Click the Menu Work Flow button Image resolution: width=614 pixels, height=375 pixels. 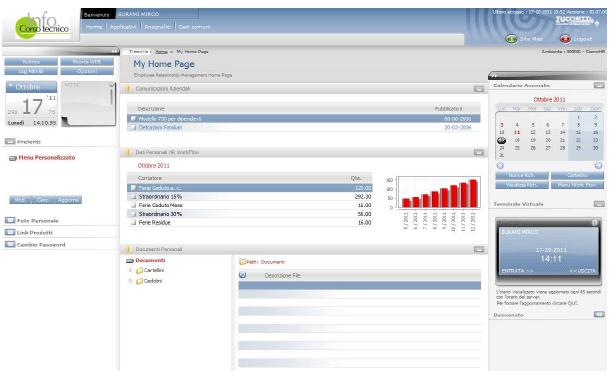pos(577,185)
